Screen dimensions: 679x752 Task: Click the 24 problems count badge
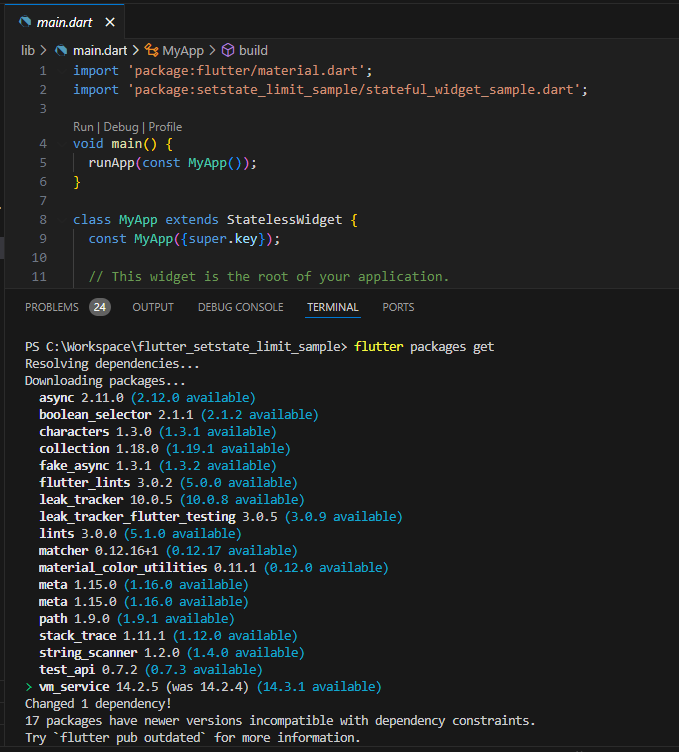coord(100,307)
